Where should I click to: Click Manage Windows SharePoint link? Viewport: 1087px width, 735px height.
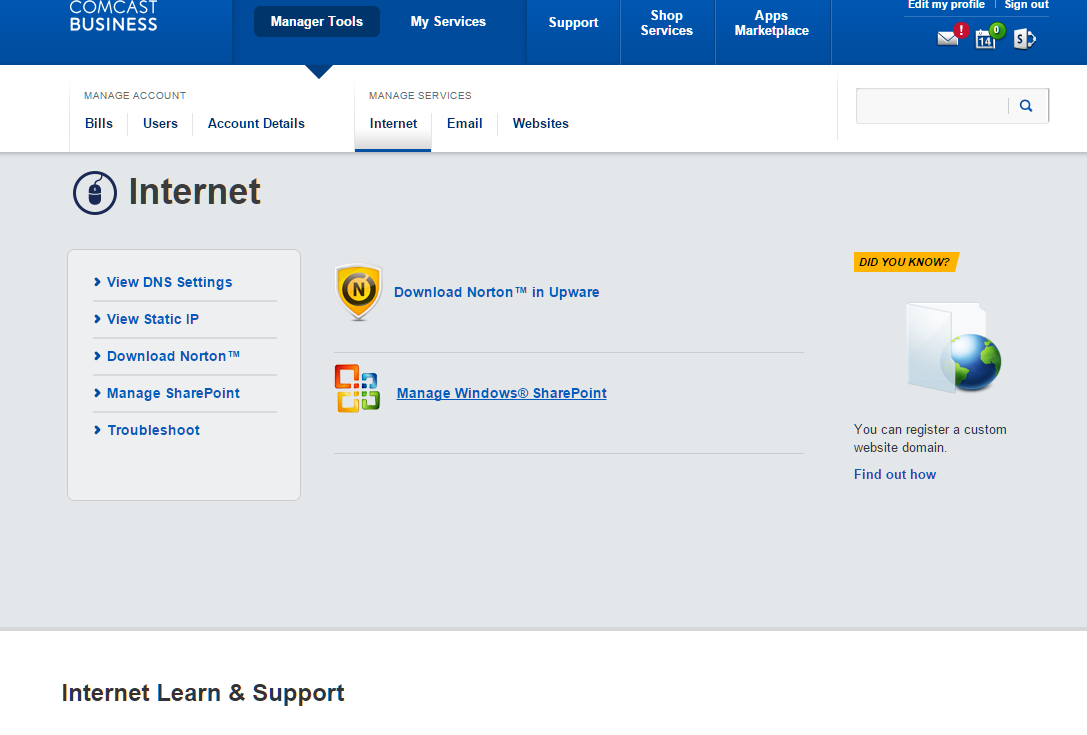pyautogui.click(x=501, y=394)
